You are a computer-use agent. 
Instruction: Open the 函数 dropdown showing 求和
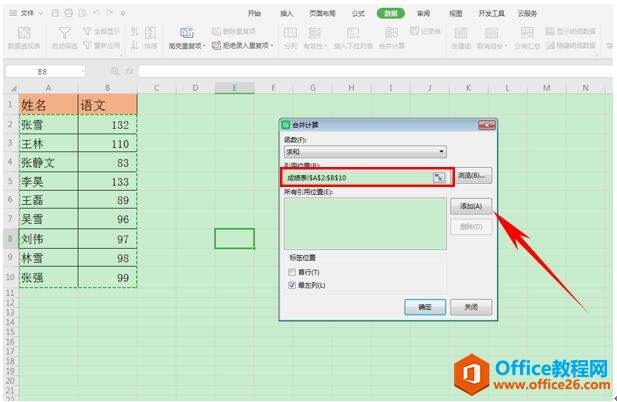click(365, 151)
